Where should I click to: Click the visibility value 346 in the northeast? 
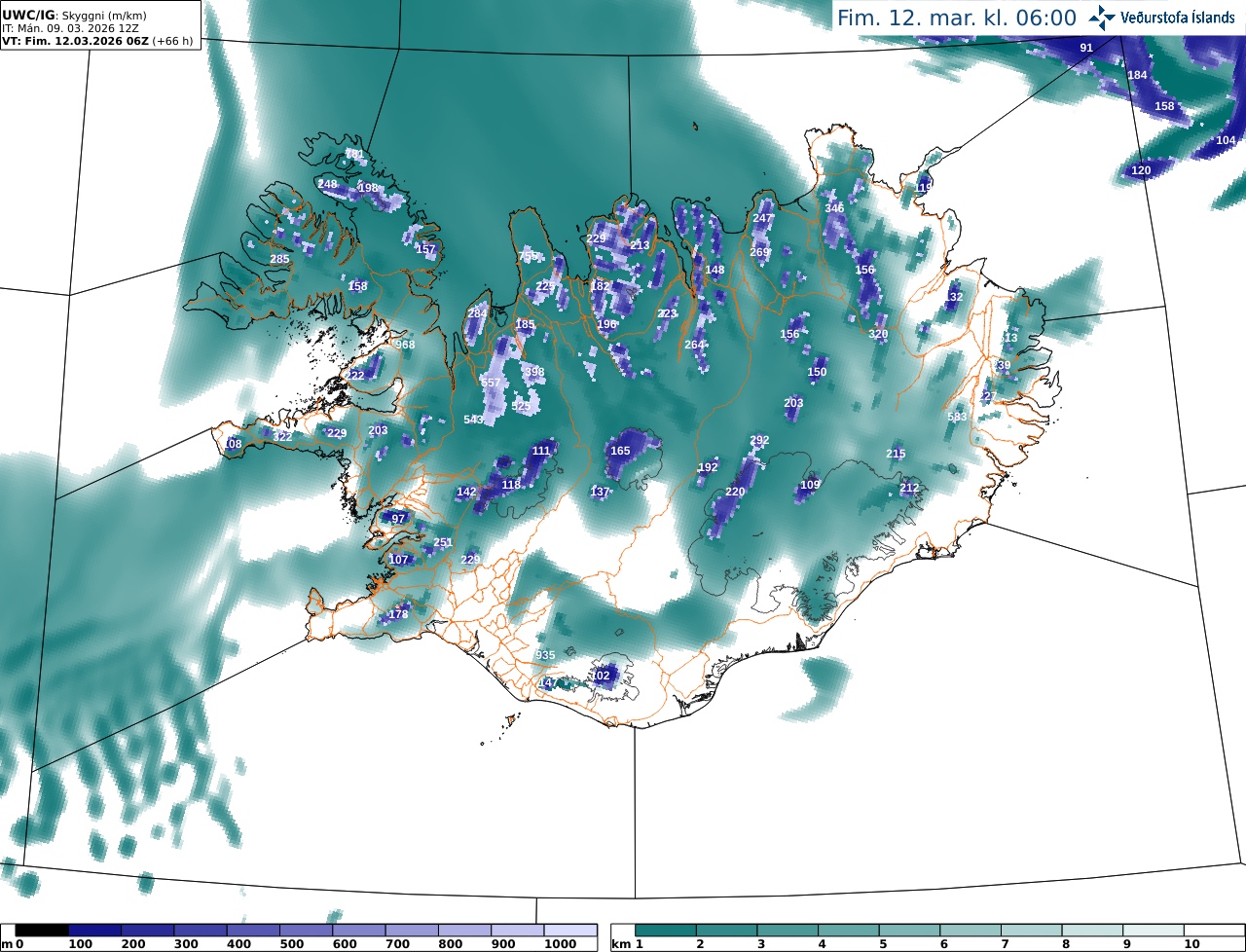(834, 208)
